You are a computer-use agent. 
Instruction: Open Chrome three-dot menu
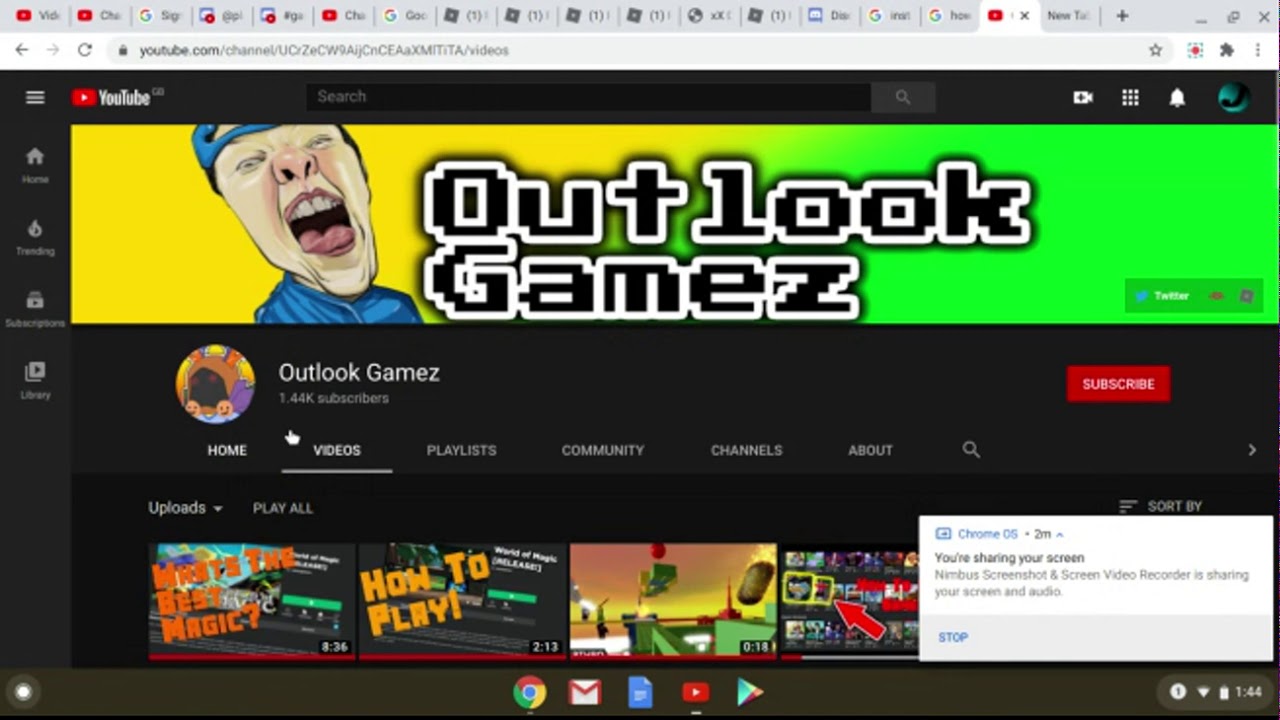[x=1258, y=50]
